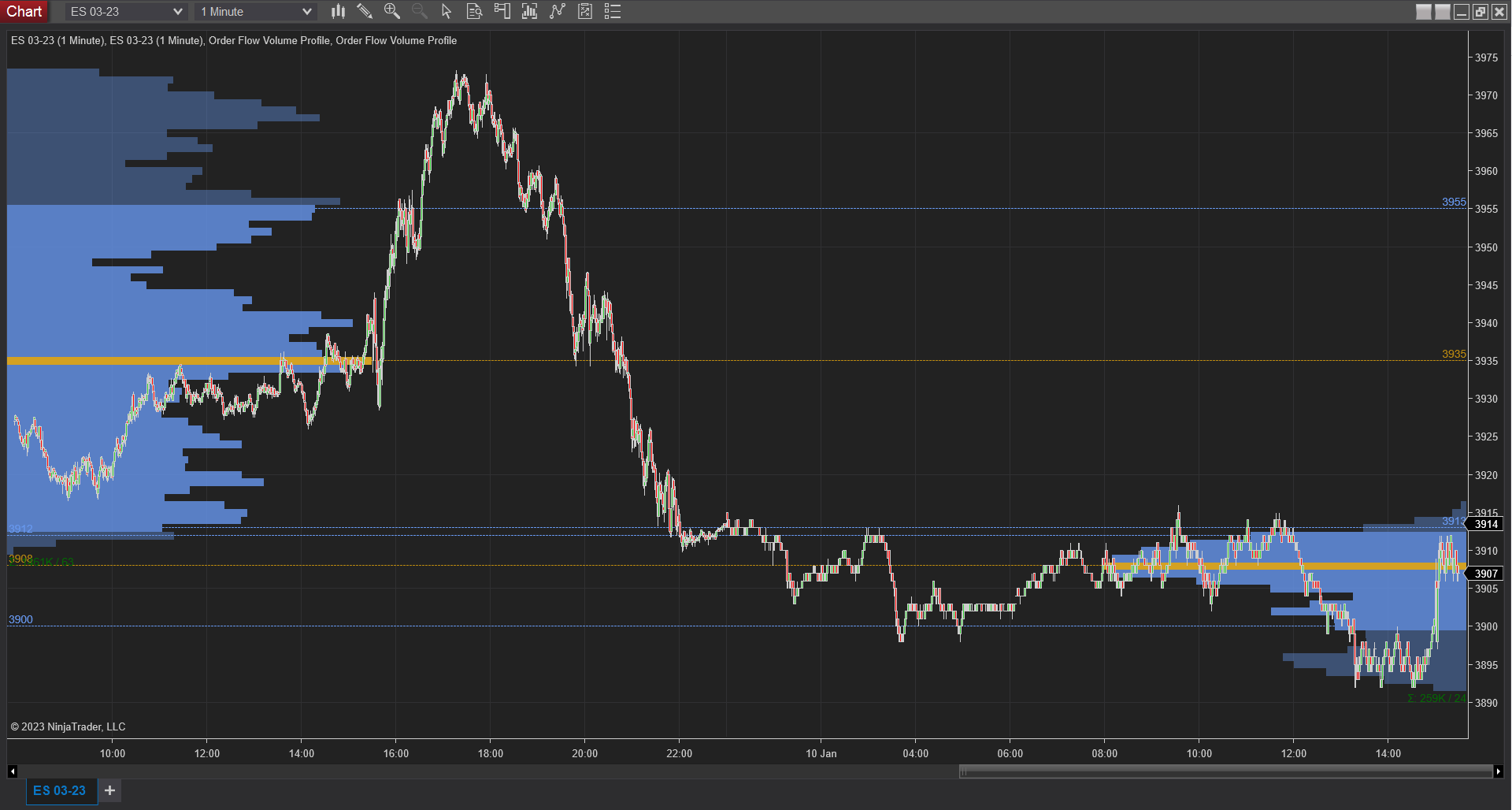Image resolution: width=1512 pixels, height=810 pixels.
Task: Expand the 1 Minute interval selector
Action: [256, 12]
